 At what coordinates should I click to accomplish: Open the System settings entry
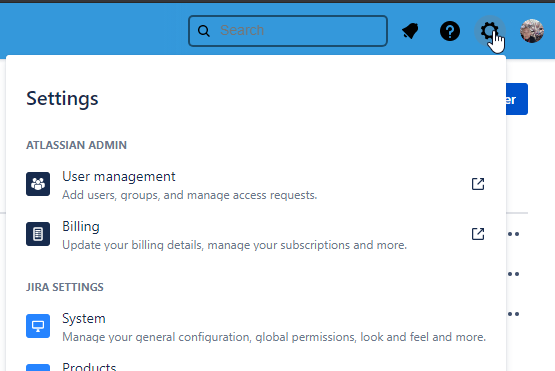pos(256,326)
